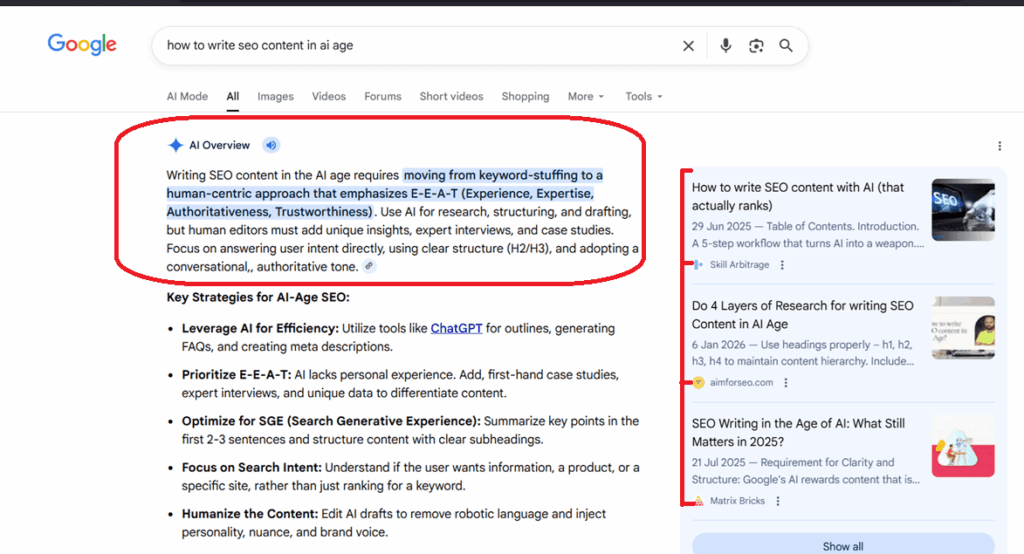Open 'SEO Writing in the Age of AI' result

798,432
